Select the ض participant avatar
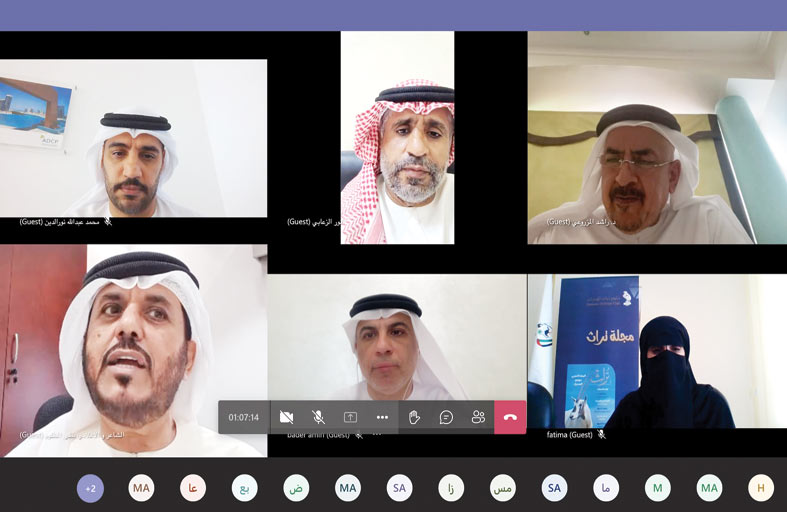Image resolution: width=787 pixels, height=512 pixels. 296,488
